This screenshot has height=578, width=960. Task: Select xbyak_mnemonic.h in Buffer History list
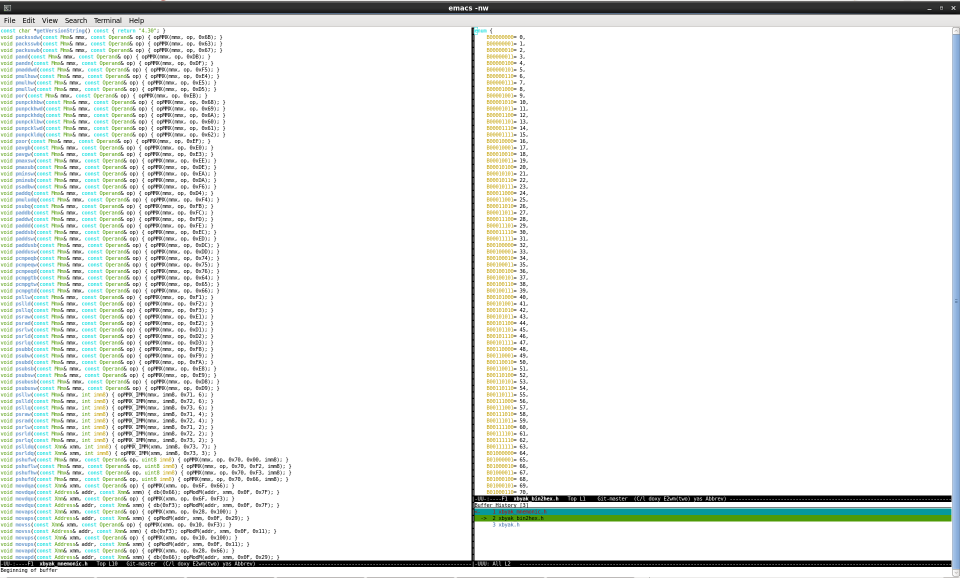[713, 512]
